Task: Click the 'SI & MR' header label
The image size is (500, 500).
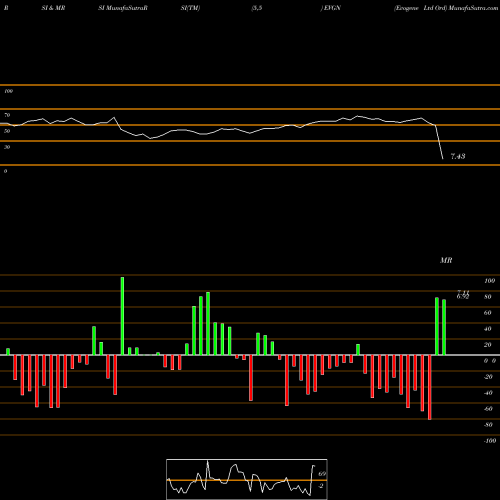Action: [x=53, y=8]
